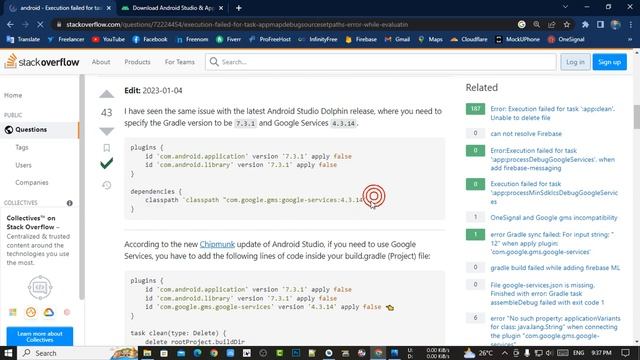Open the notification center in taskbar
Image resolution: width=640 pixels, height=360 pixels.
tap(625, 353)
